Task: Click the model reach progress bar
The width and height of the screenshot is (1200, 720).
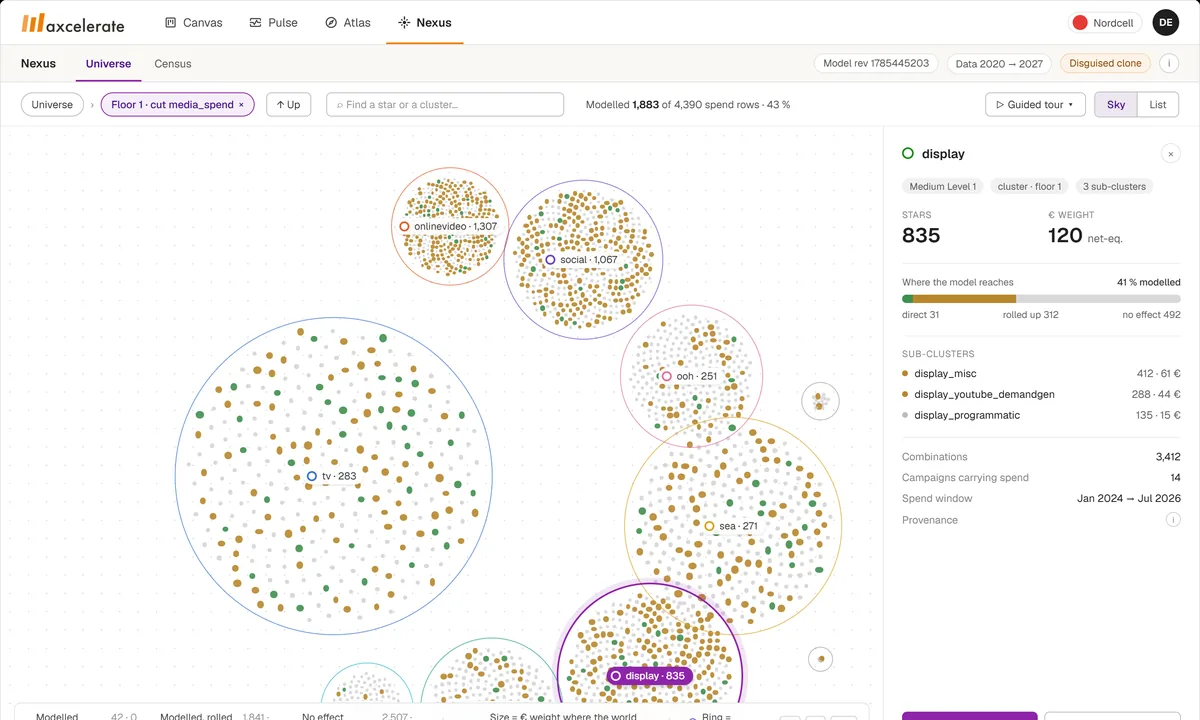Action: tap(1041, 298)
